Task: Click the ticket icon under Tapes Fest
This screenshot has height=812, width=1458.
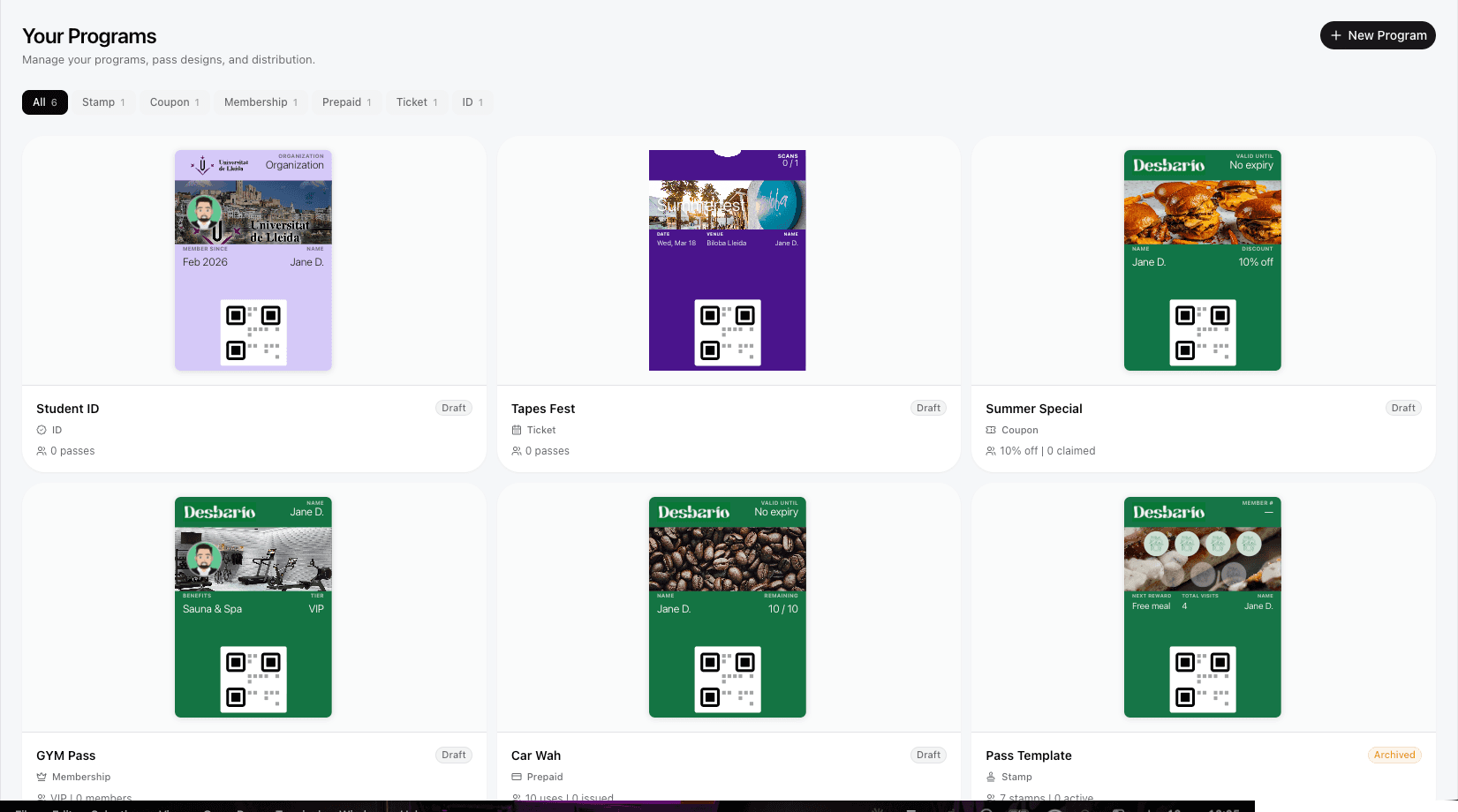Action: (517, 430)
